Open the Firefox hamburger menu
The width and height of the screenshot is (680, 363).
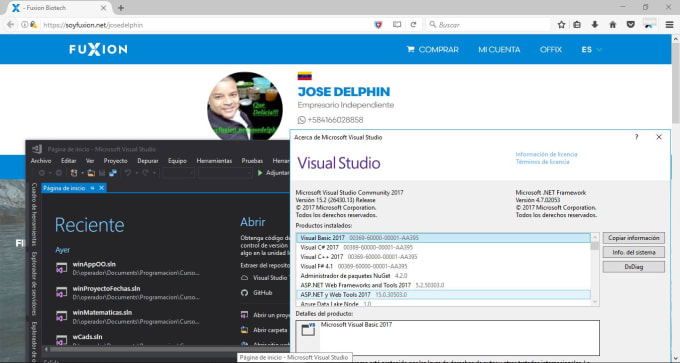pos(669,25)
